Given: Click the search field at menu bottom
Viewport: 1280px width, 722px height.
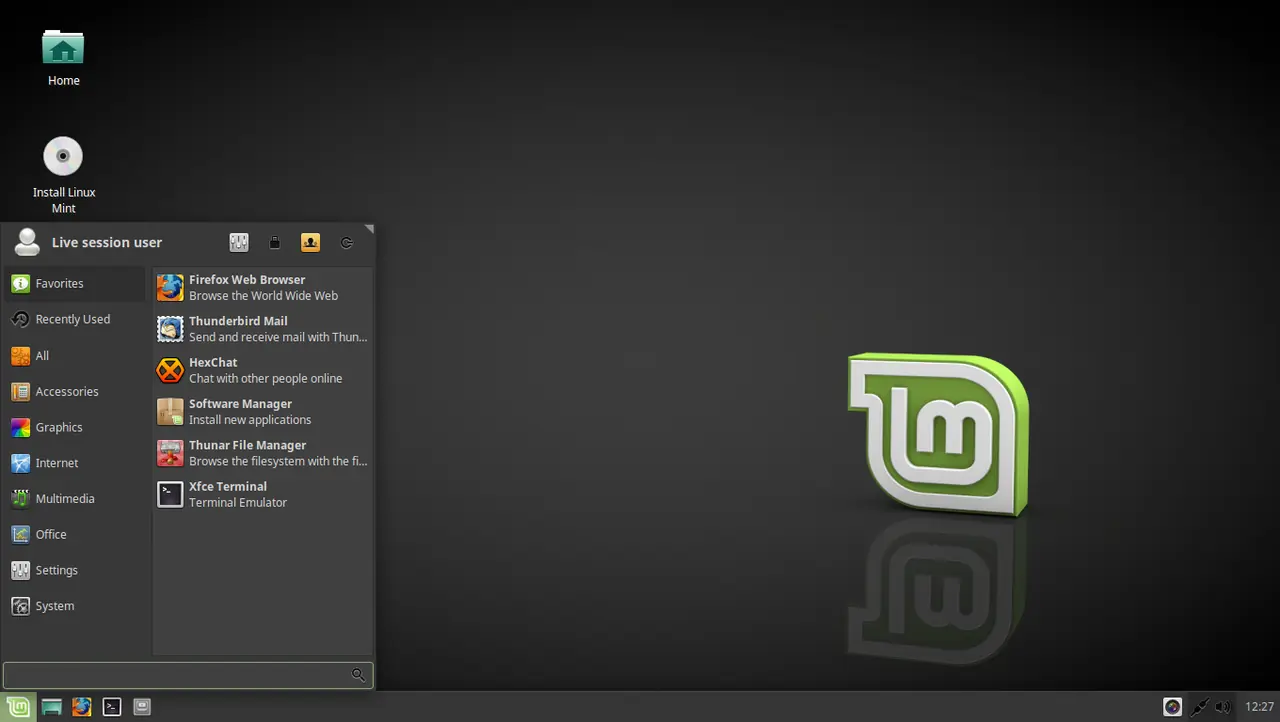Looking at the screenshot, I should tap(180, 675).
